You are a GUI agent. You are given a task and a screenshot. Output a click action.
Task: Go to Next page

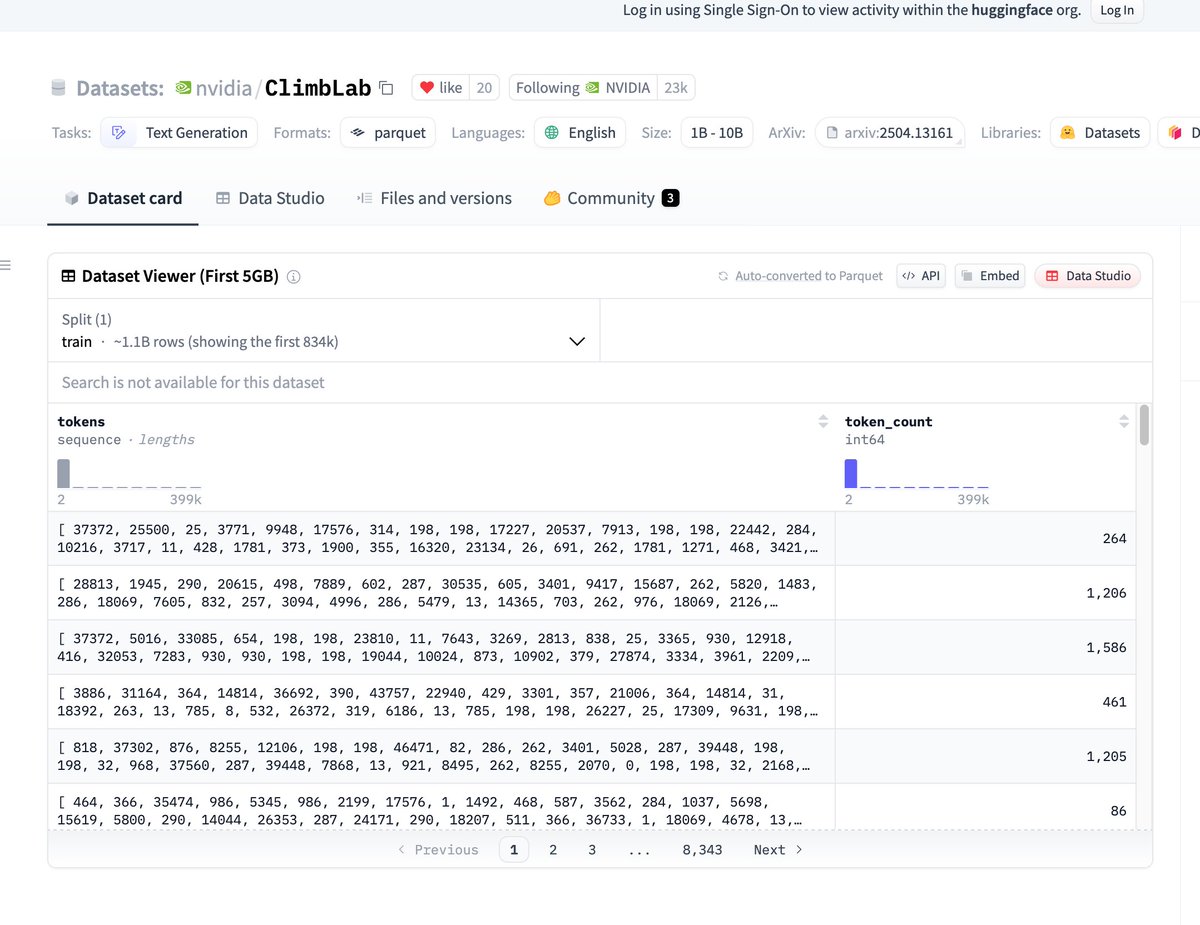(x=778, y=850)
